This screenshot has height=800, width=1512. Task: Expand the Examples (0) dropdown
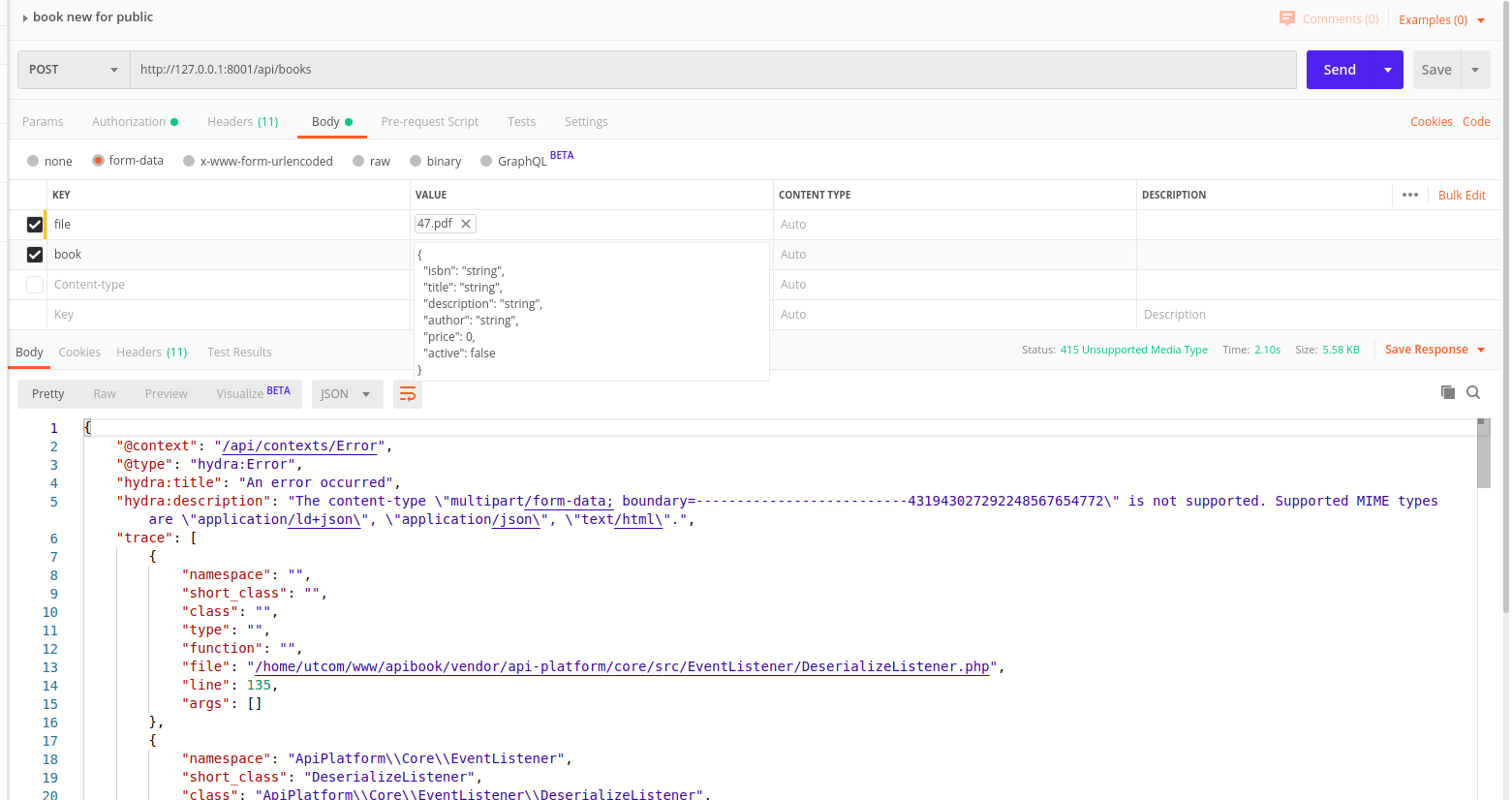pos(1441,19)
